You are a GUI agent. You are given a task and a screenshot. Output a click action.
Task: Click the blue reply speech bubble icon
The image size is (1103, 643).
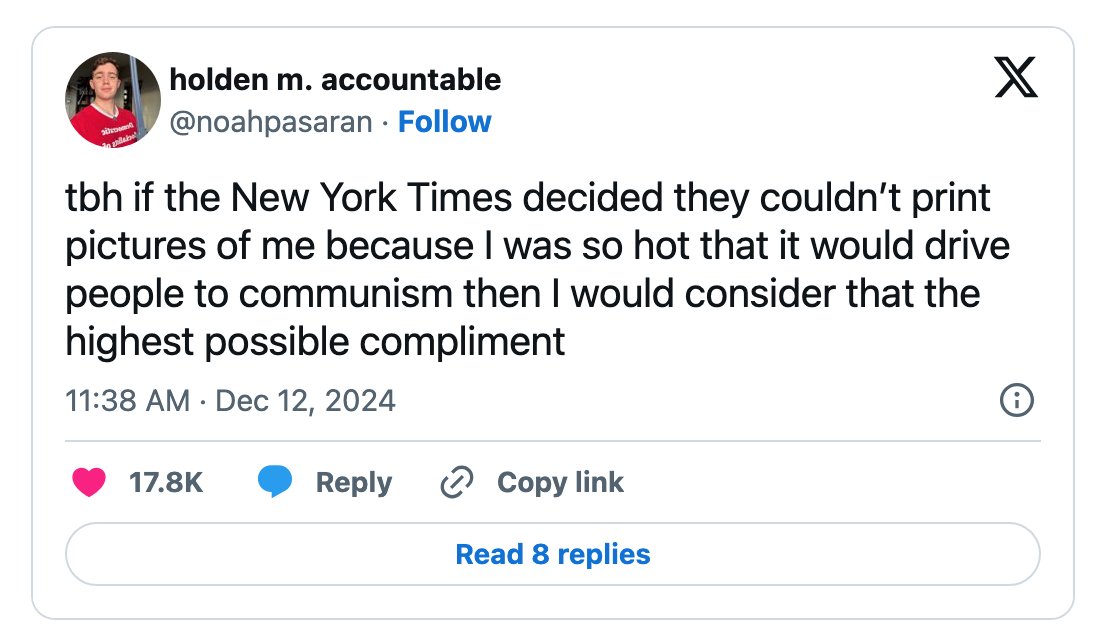pos(275,482)
